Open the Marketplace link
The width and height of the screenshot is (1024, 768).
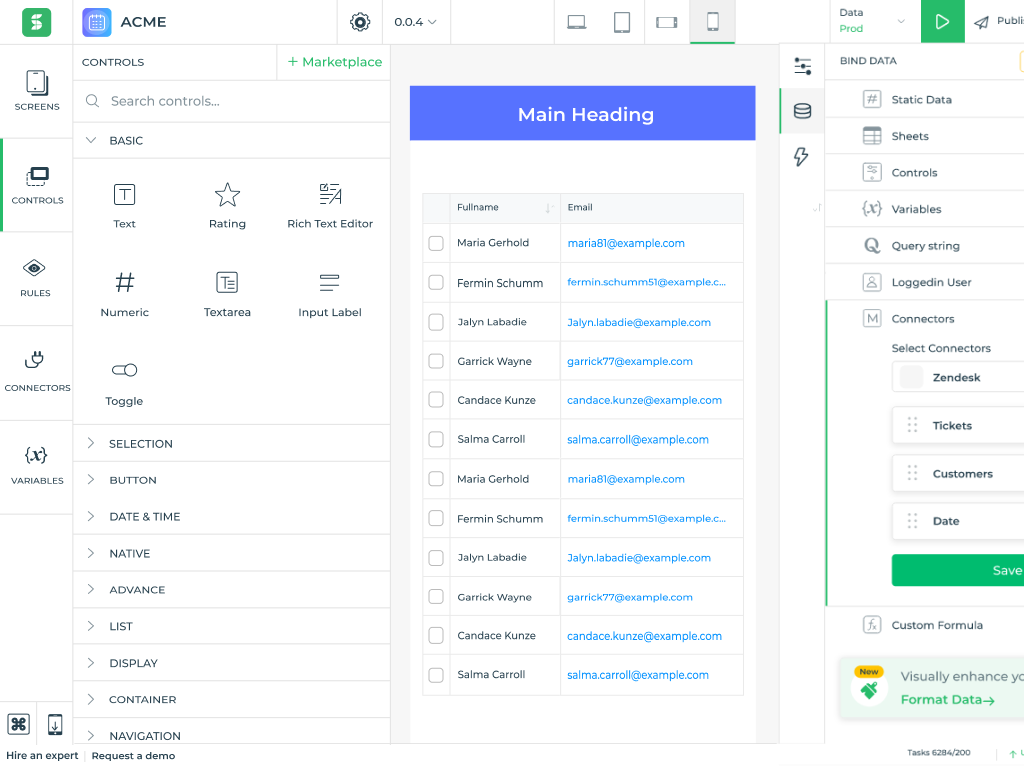335,62
